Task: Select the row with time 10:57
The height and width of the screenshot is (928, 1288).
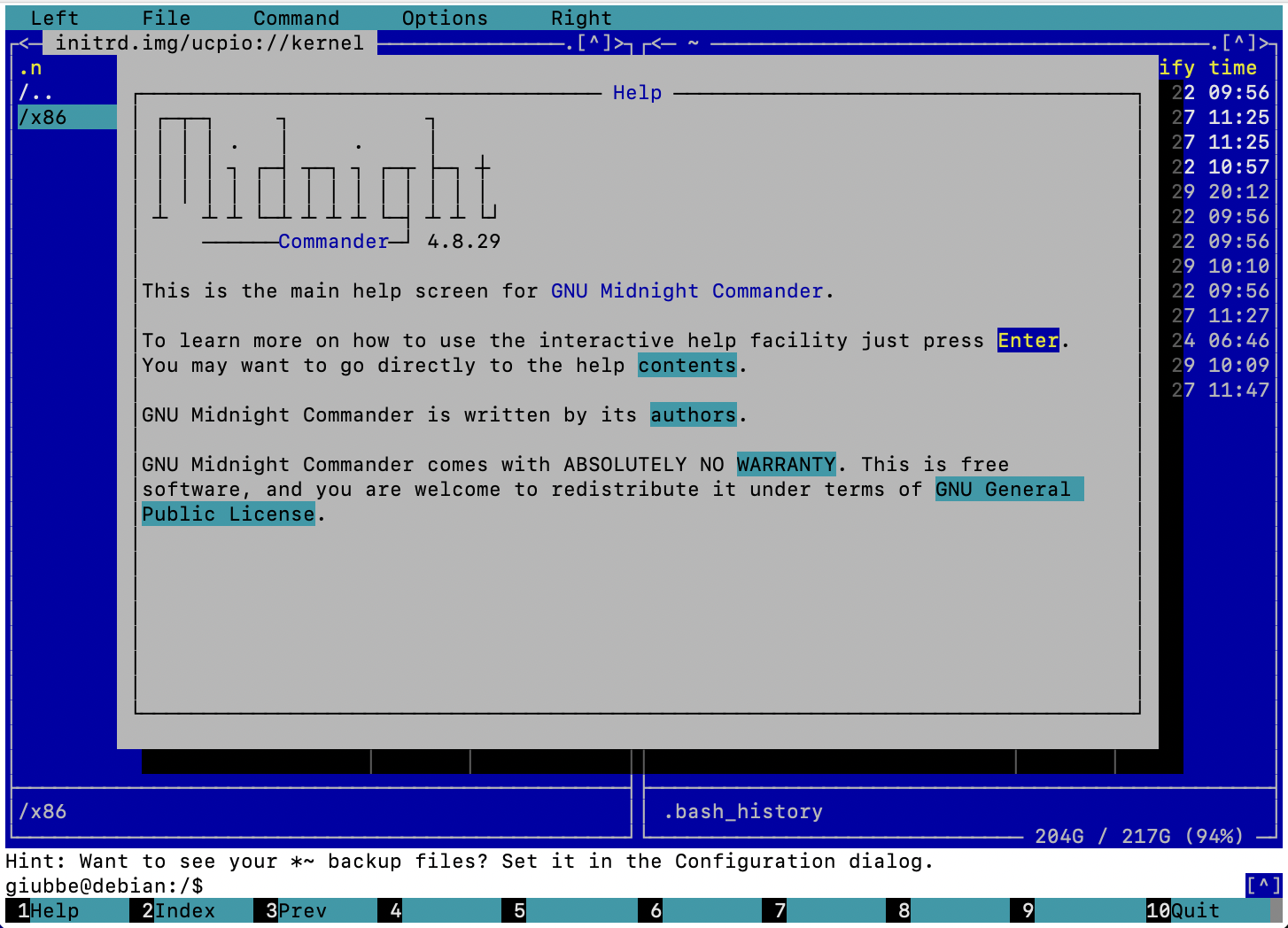Action: pyautogui.click(x=1220, y=166)
